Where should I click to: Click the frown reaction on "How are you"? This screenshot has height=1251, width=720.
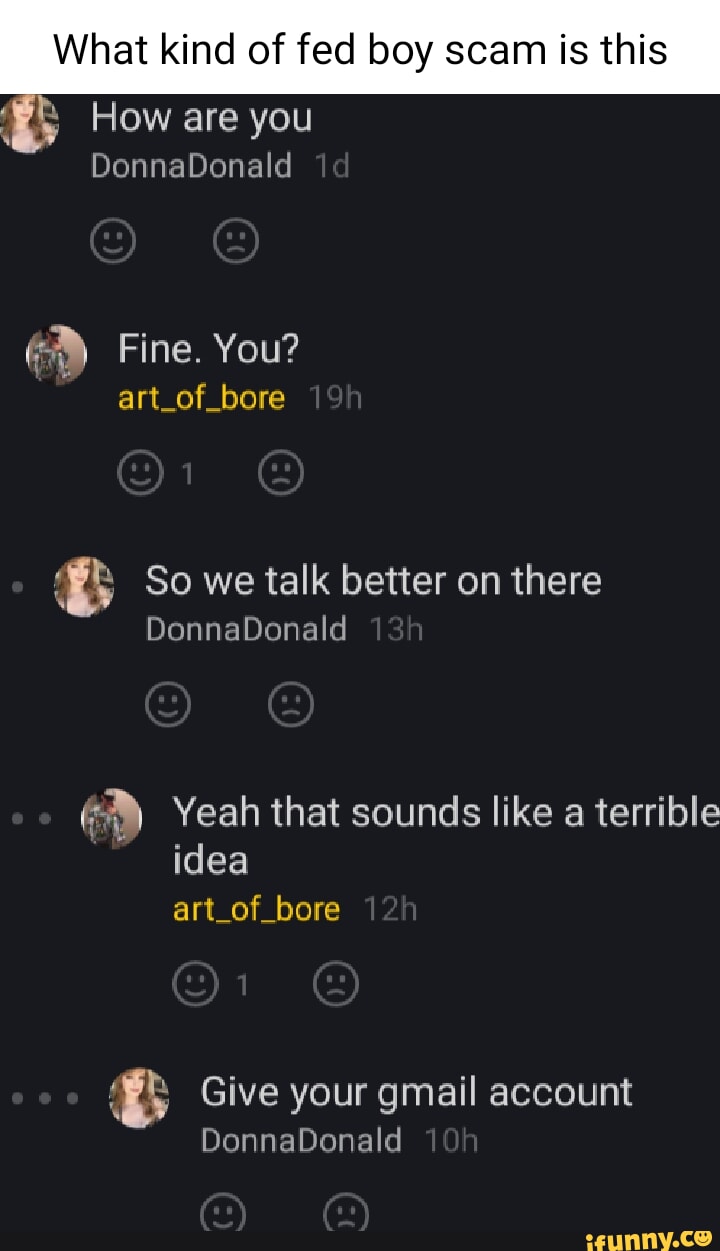click(x=237, y=240)
